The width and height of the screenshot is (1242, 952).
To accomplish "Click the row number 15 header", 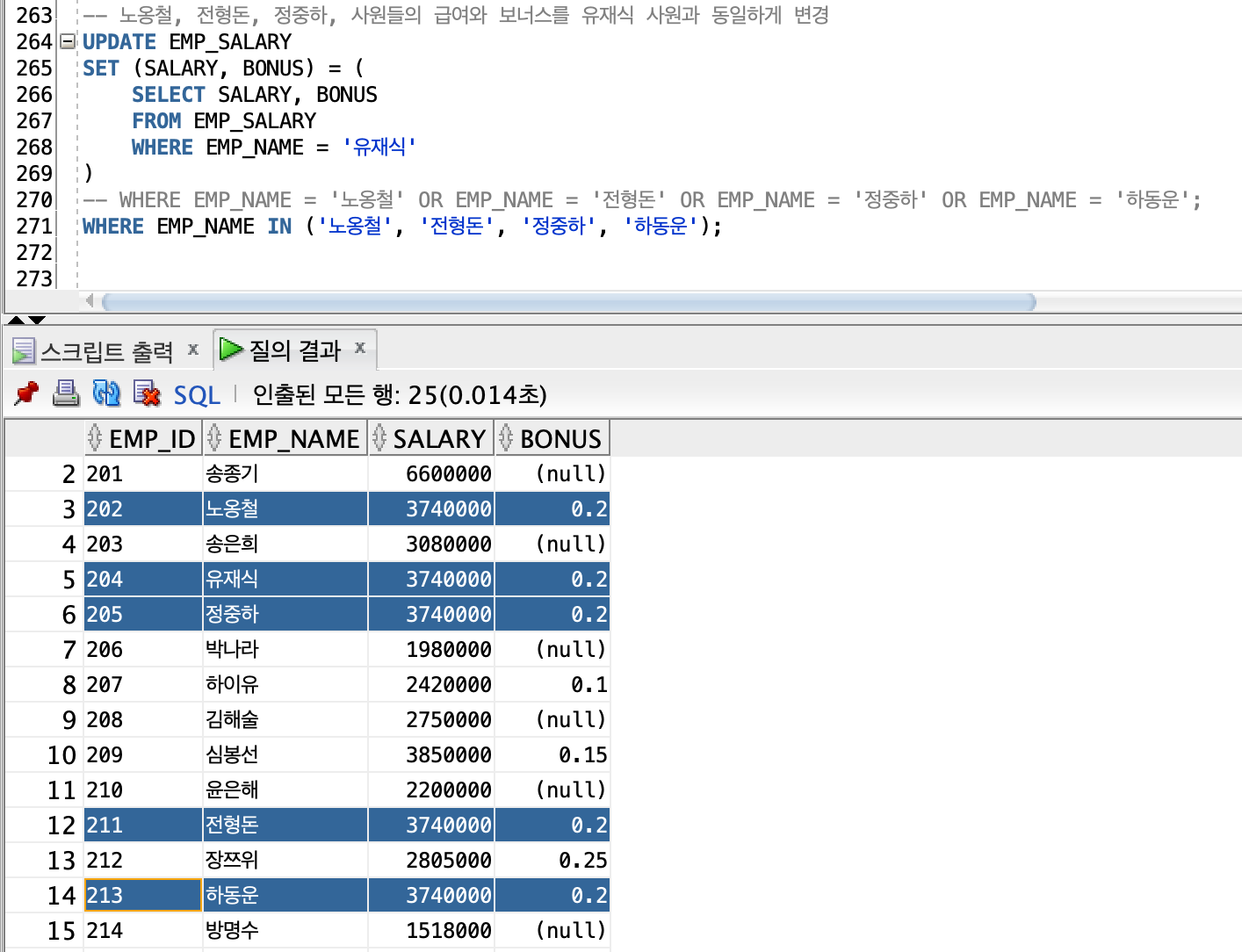I will 44,931.
